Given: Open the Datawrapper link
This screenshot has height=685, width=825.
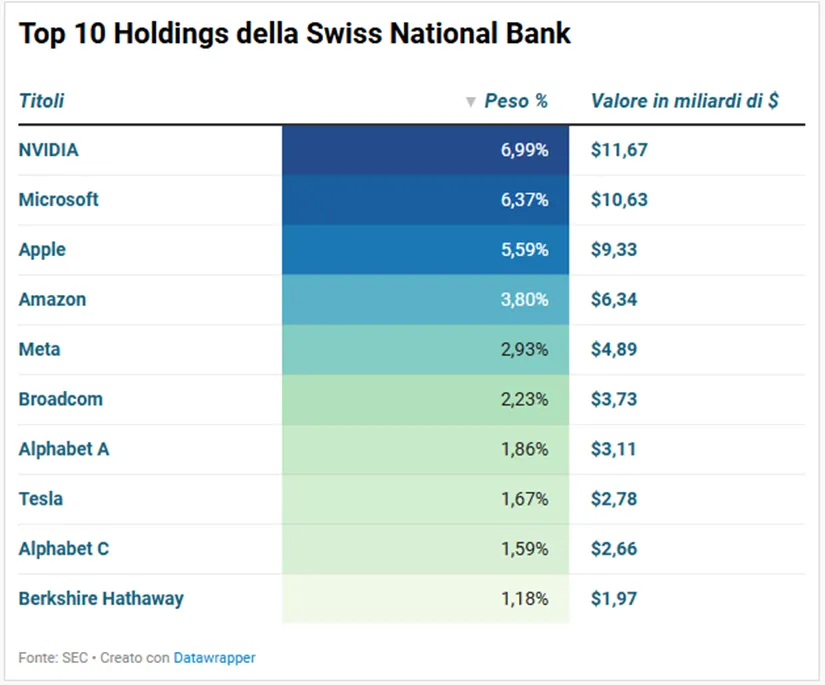Looking at the screenshot, I should 214,658.
